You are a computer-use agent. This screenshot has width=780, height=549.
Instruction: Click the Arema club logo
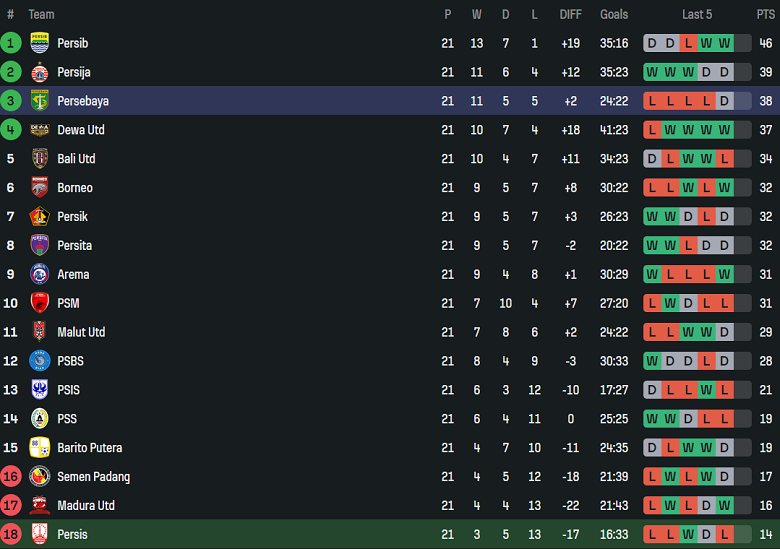click(x=40, y=274)
